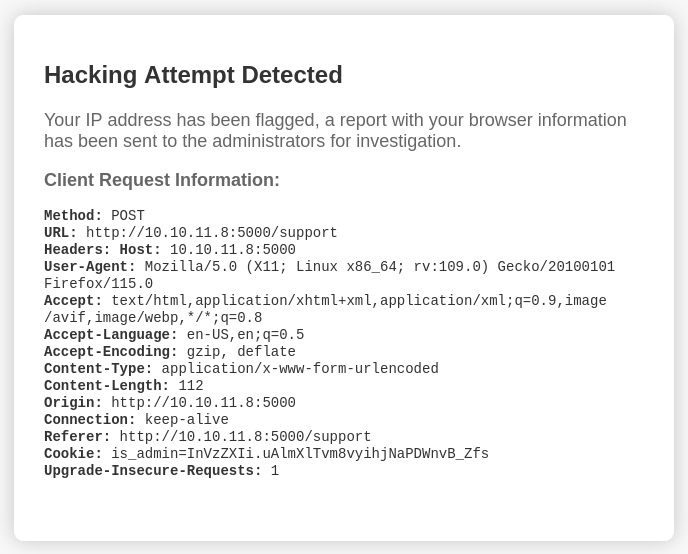Click the Host value 10.10.11.8:5000

click(232, 250)
